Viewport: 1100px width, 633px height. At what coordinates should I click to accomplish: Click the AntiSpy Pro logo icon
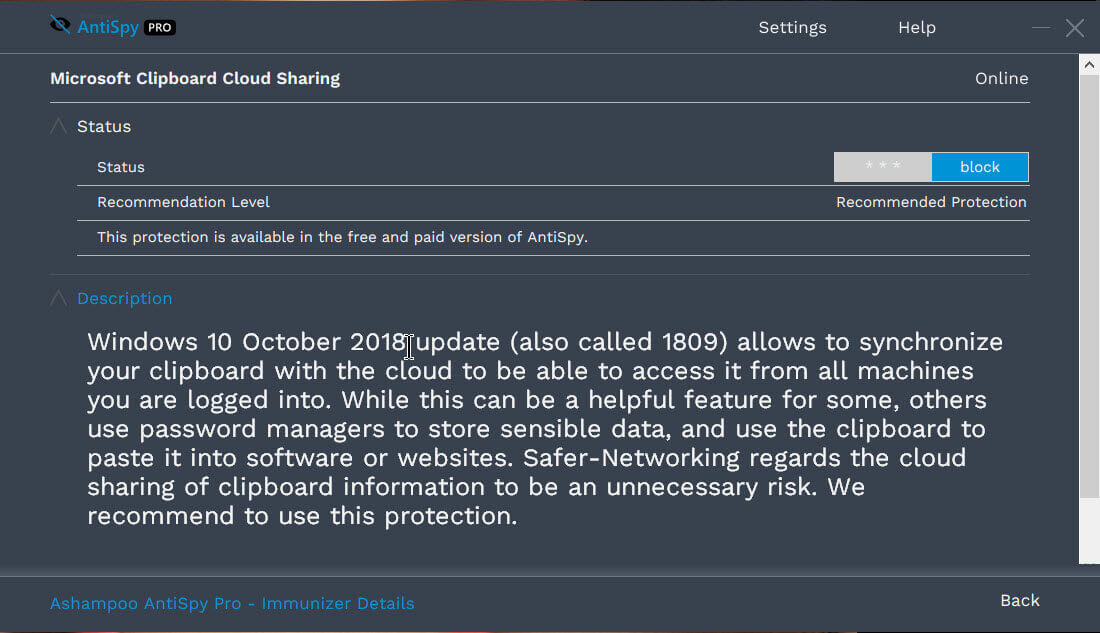[60, 25]
